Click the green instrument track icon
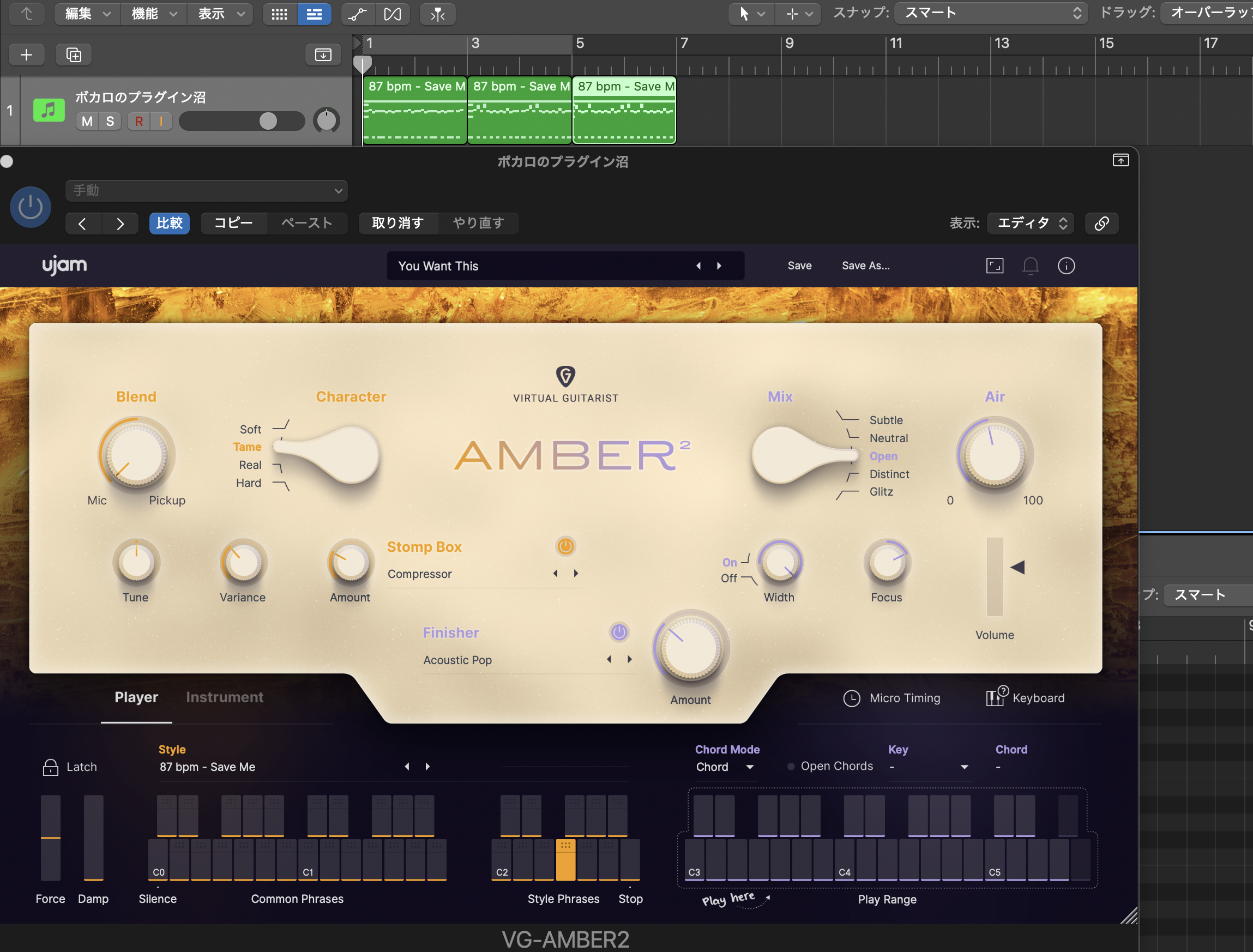This screenshot has width=1253, height=952. 49,110
